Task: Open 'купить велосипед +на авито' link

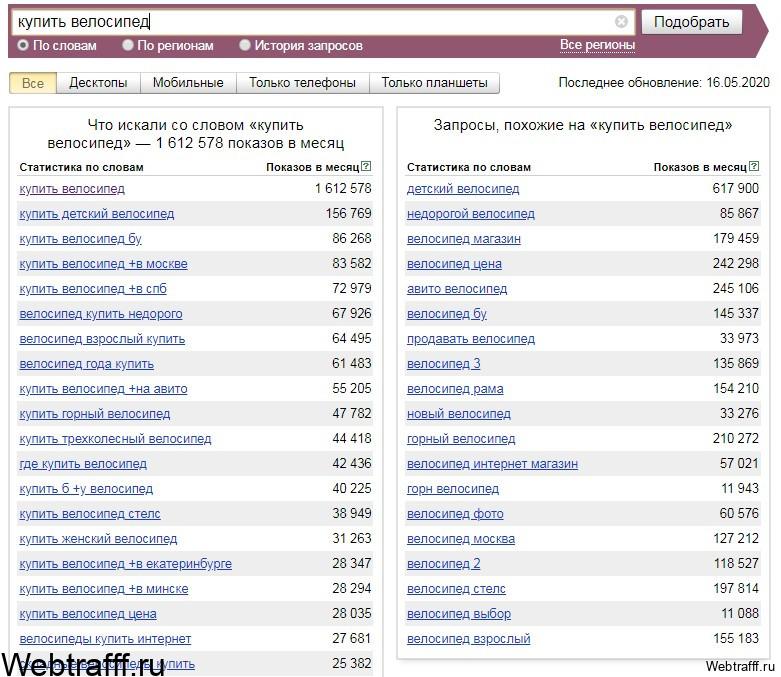Action: [x=103, y=389]
